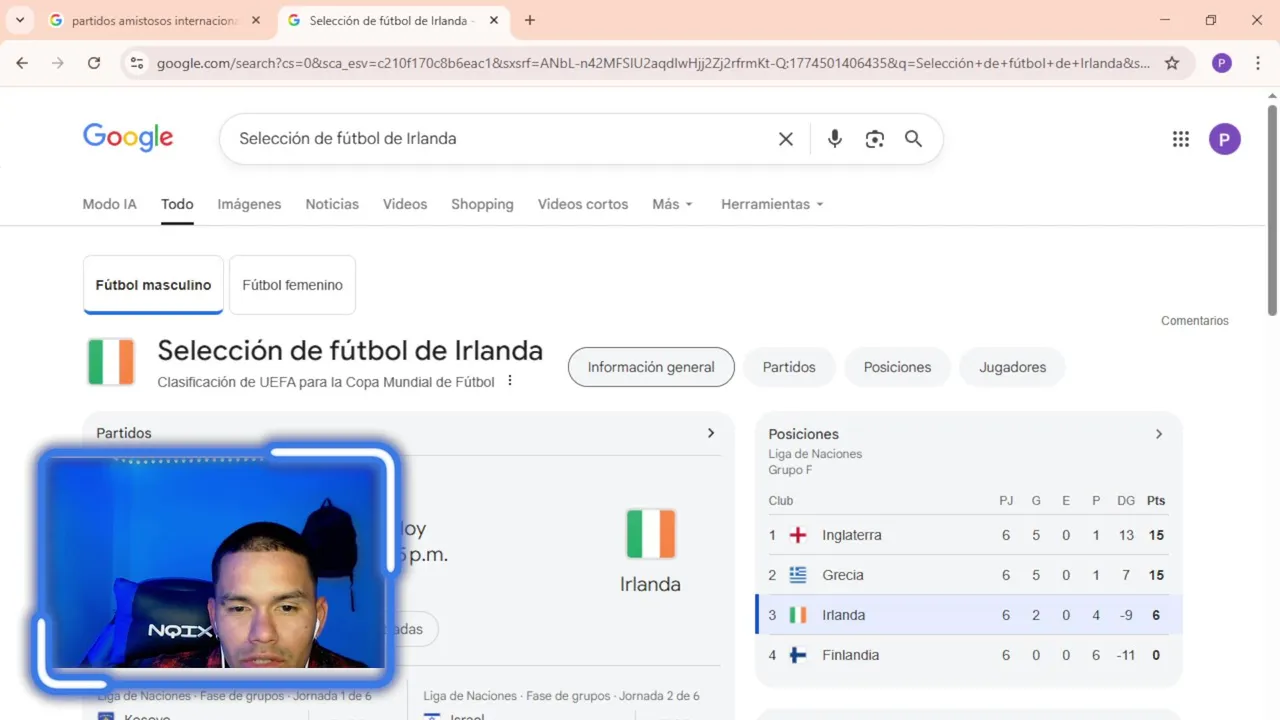
Task: Go back to previous page
Action: (22, 63)
